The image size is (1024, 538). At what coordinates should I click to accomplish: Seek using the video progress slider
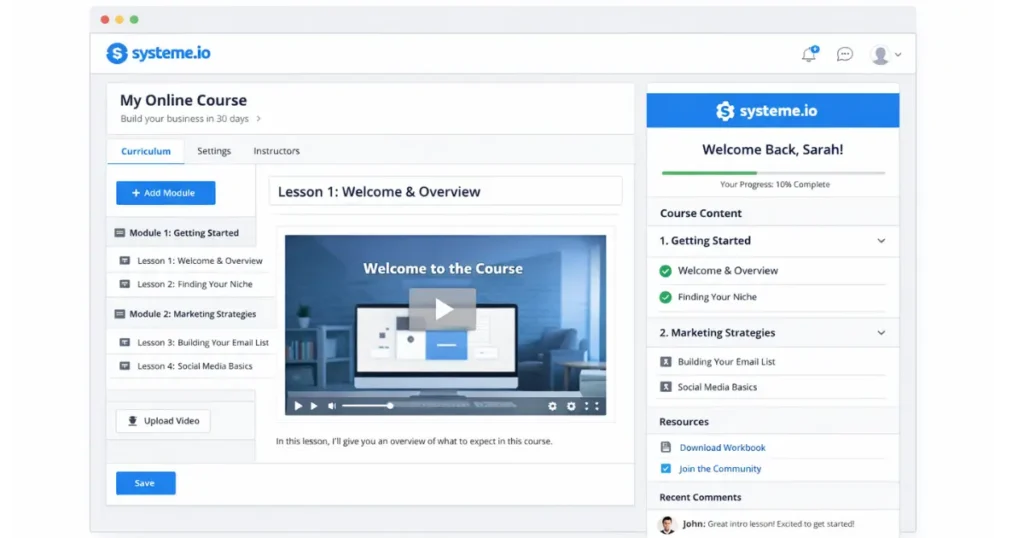390,406
